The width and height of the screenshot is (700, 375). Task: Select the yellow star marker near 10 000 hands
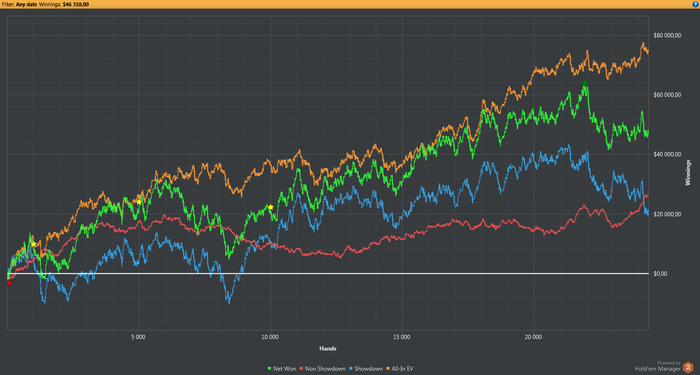click(x=271, y=207)
